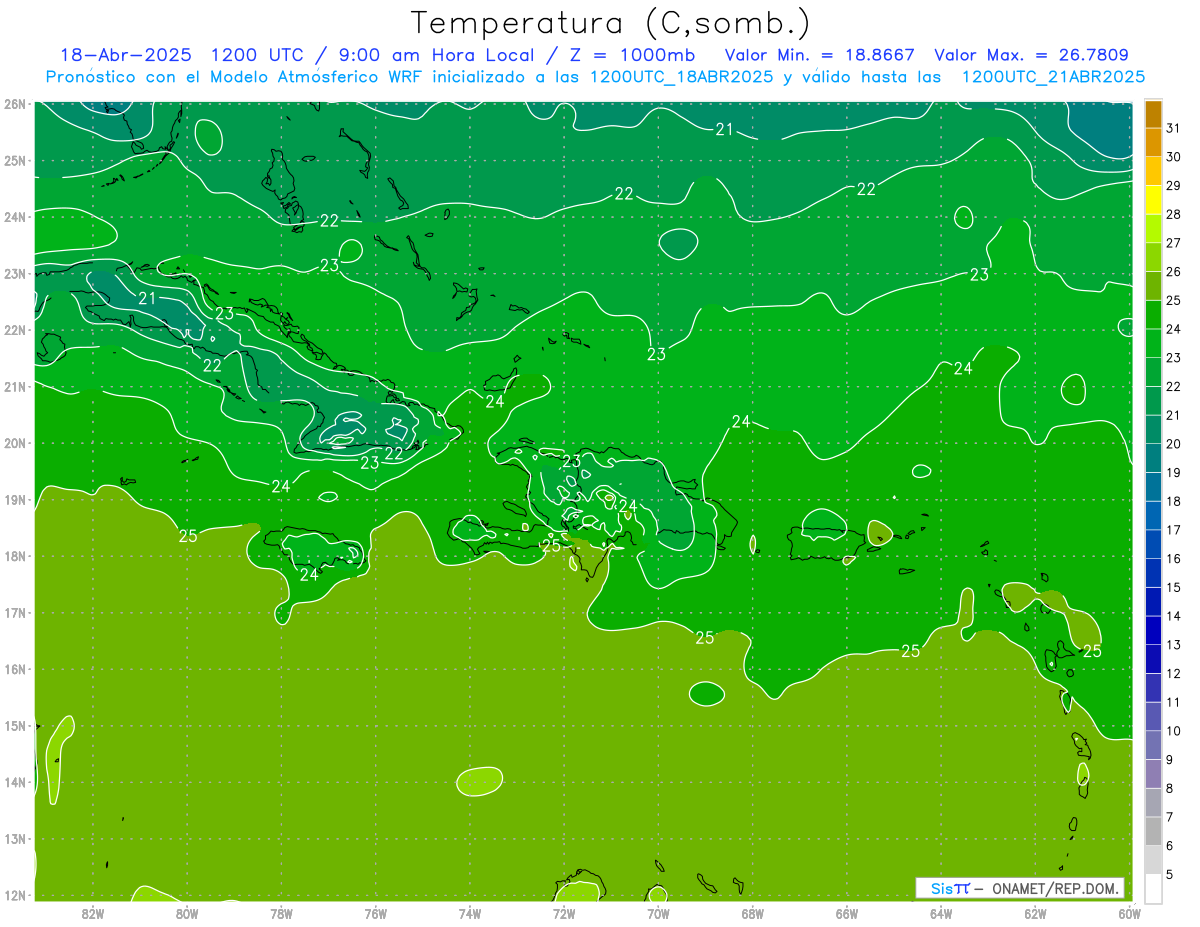
Task: Click the '82W' longitude axis label
Action: [92, 913]
